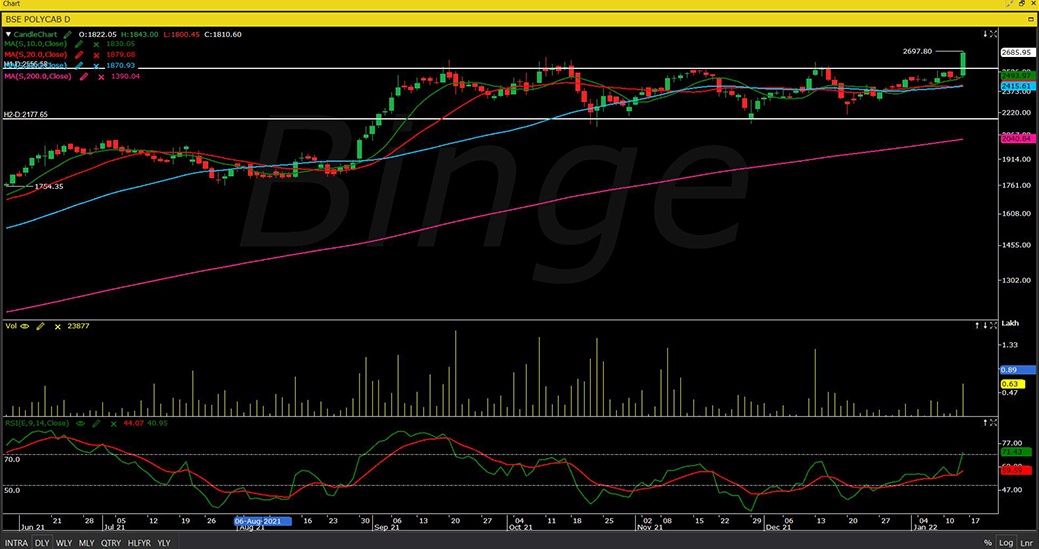Image resolution: width=1039 pixels, height=549 pixels.
Task: Click the BSE POLYCAB D bar right-edge icon
Action: pos(1032,19)
